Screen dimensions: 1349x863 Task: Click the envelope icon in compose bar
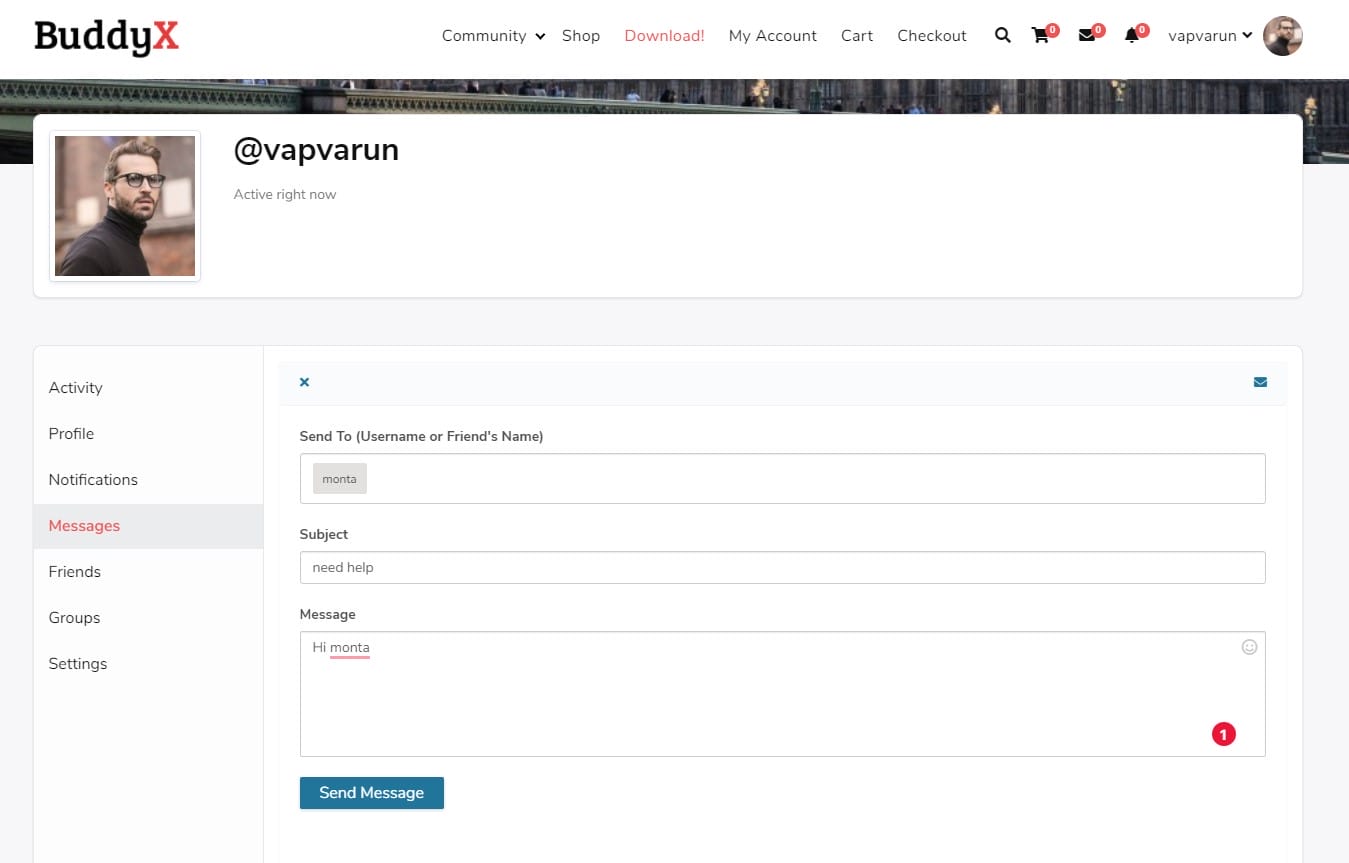[1260, 382]
